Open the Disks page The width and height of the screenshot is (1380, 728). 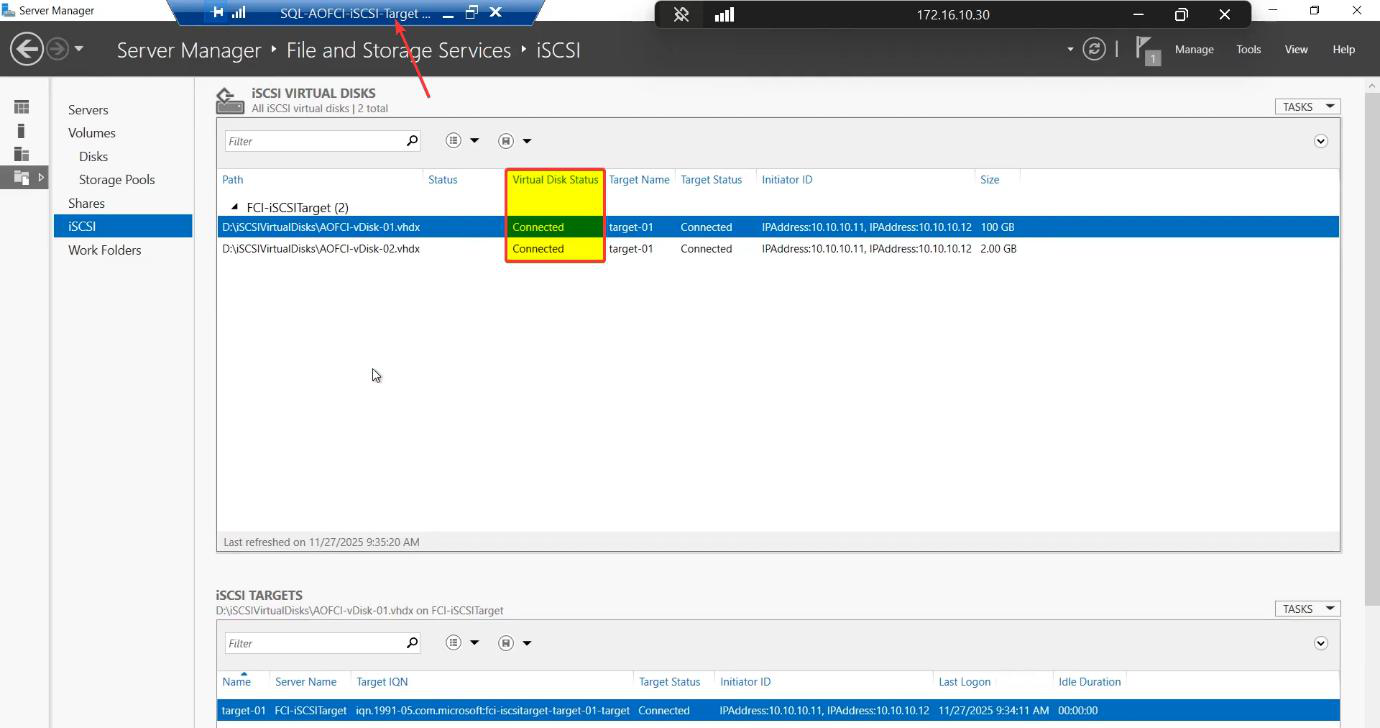(x=93, y=156)
